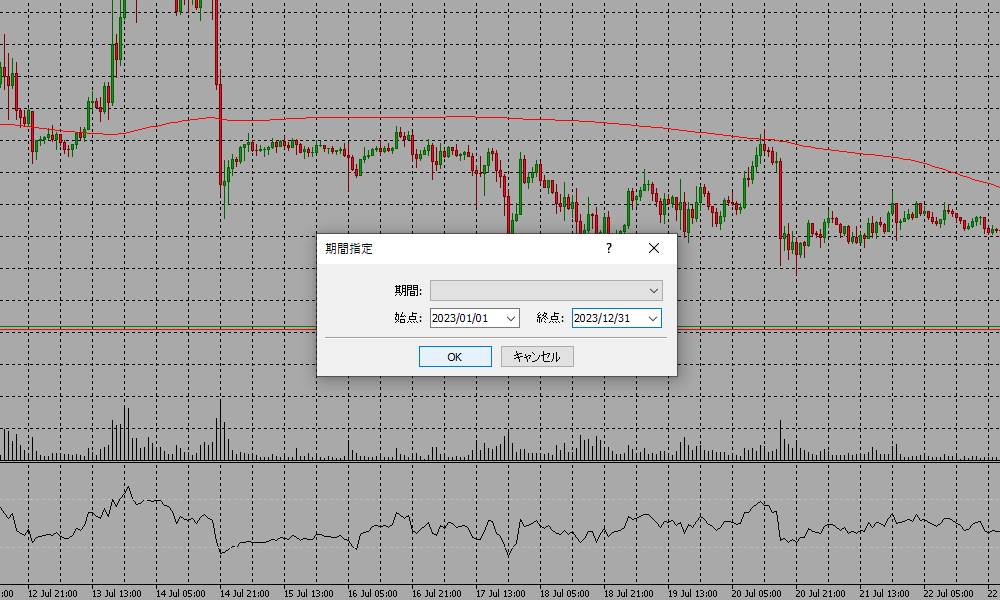Click the 17 Jul 13:00 time label
This screenshot has width=1000, height=600.
point(500,593)
